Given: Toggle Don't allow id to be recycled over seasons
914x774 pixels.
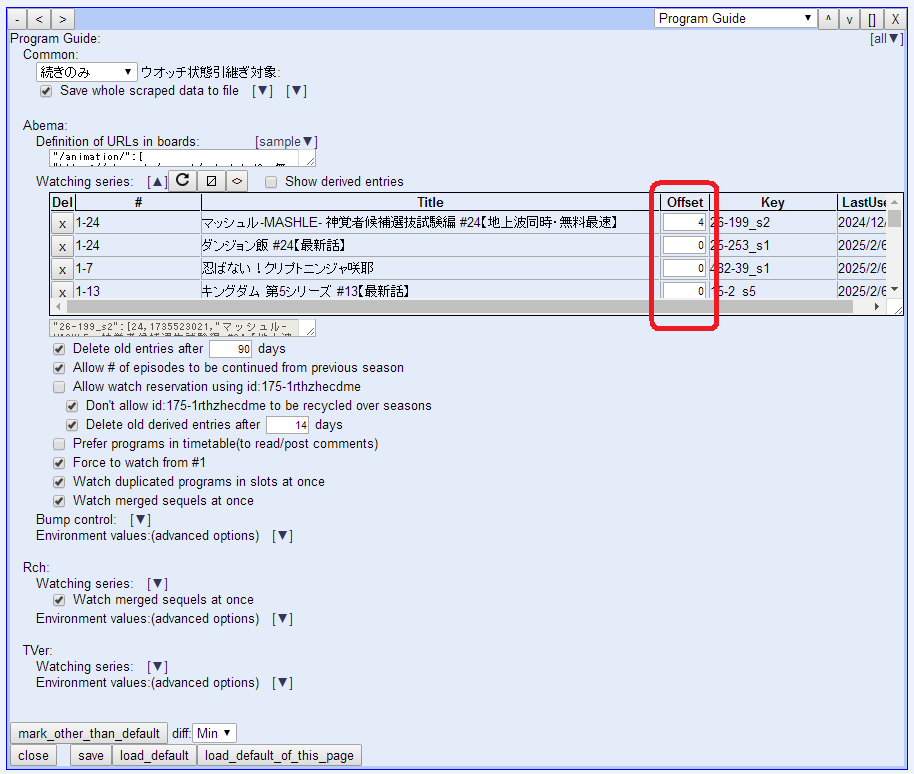Looking at the screenshot, I should click(72, 406).
